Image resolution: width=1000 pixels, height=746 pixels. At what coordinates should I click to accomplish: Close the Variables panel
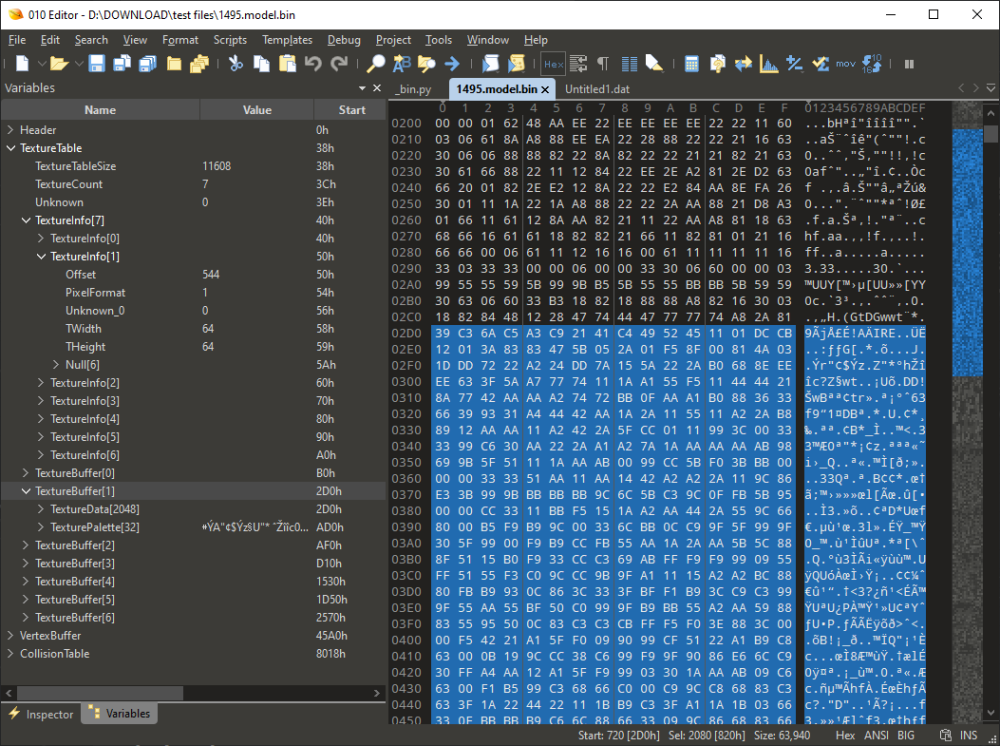coord(377,88)
